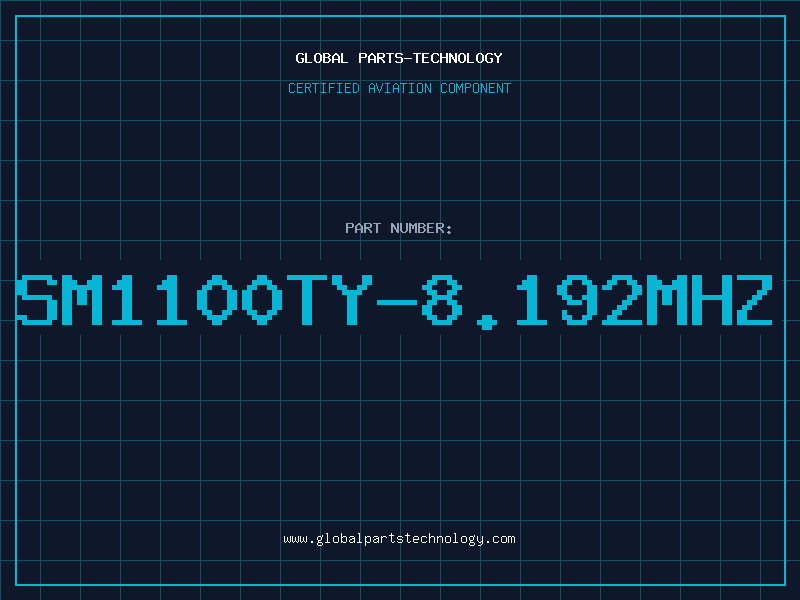Image resolution: width=800 pixels, height=600 pixels.
Task: Click the digit 8 in the part number
Action: coord(442,300)
